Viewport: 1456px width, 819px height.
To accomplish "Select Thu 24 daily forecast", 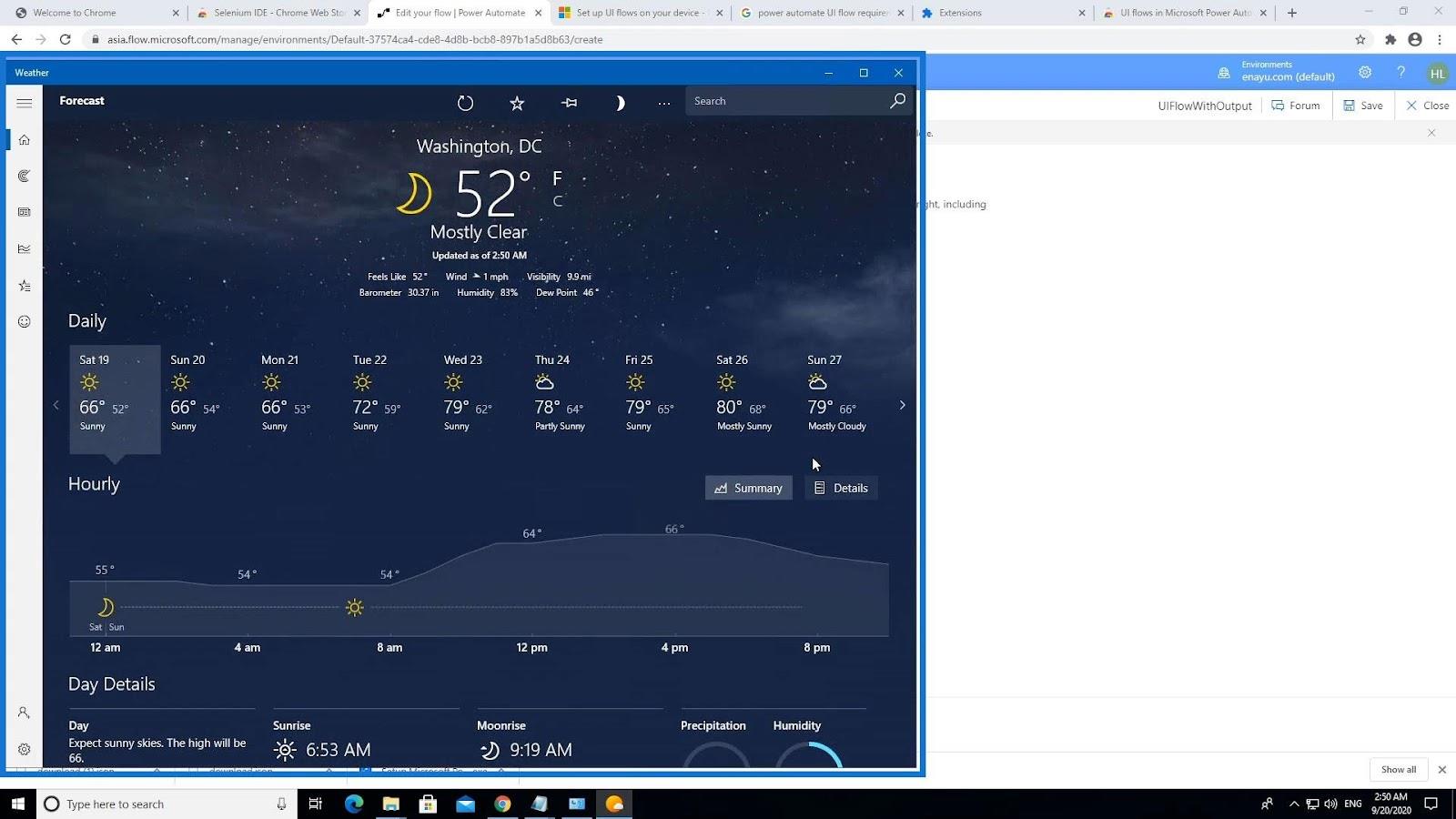I will (570, 399).
